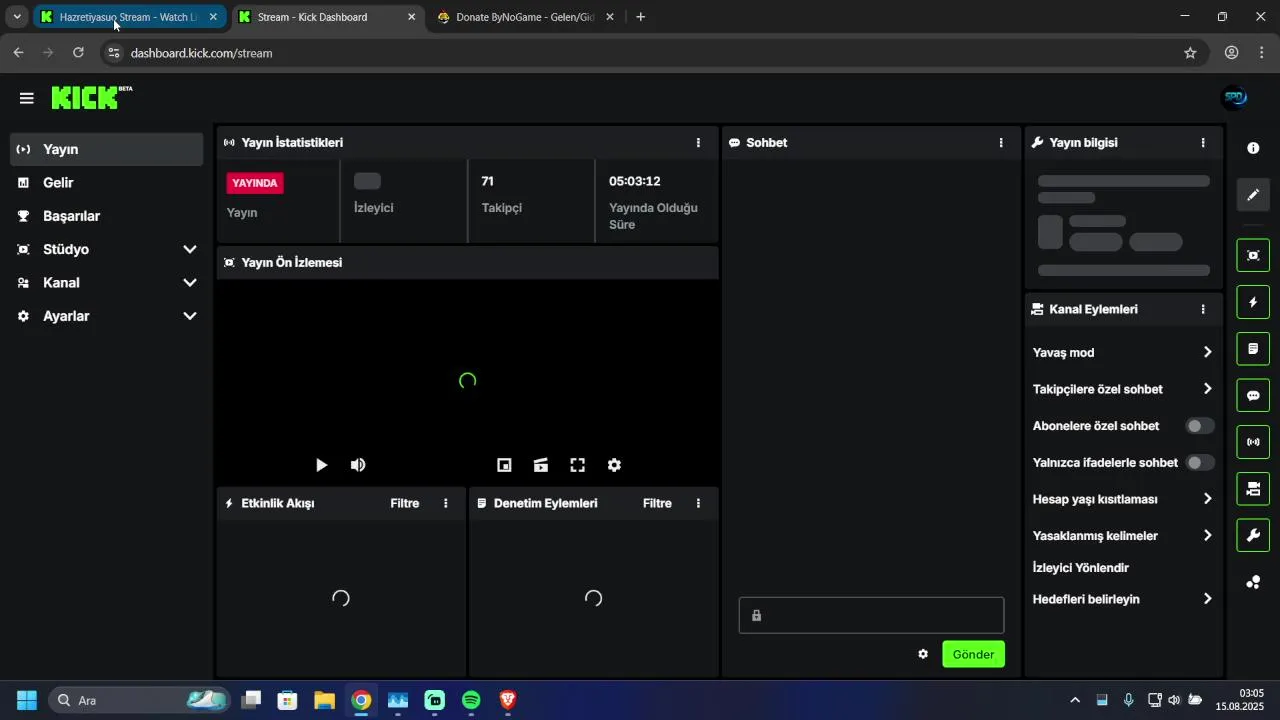
Task: Open a new browser tab
Action: coord(640,17)
